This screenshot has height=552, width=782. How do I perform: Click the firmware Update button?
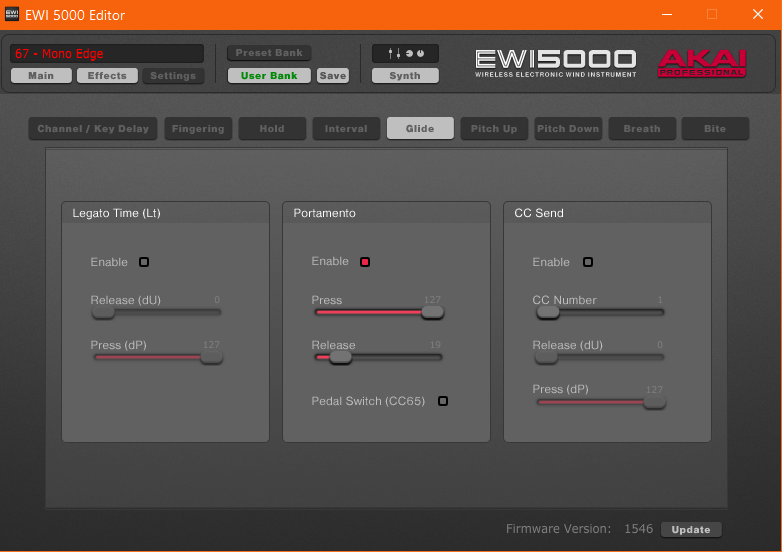tap(691, 530)
